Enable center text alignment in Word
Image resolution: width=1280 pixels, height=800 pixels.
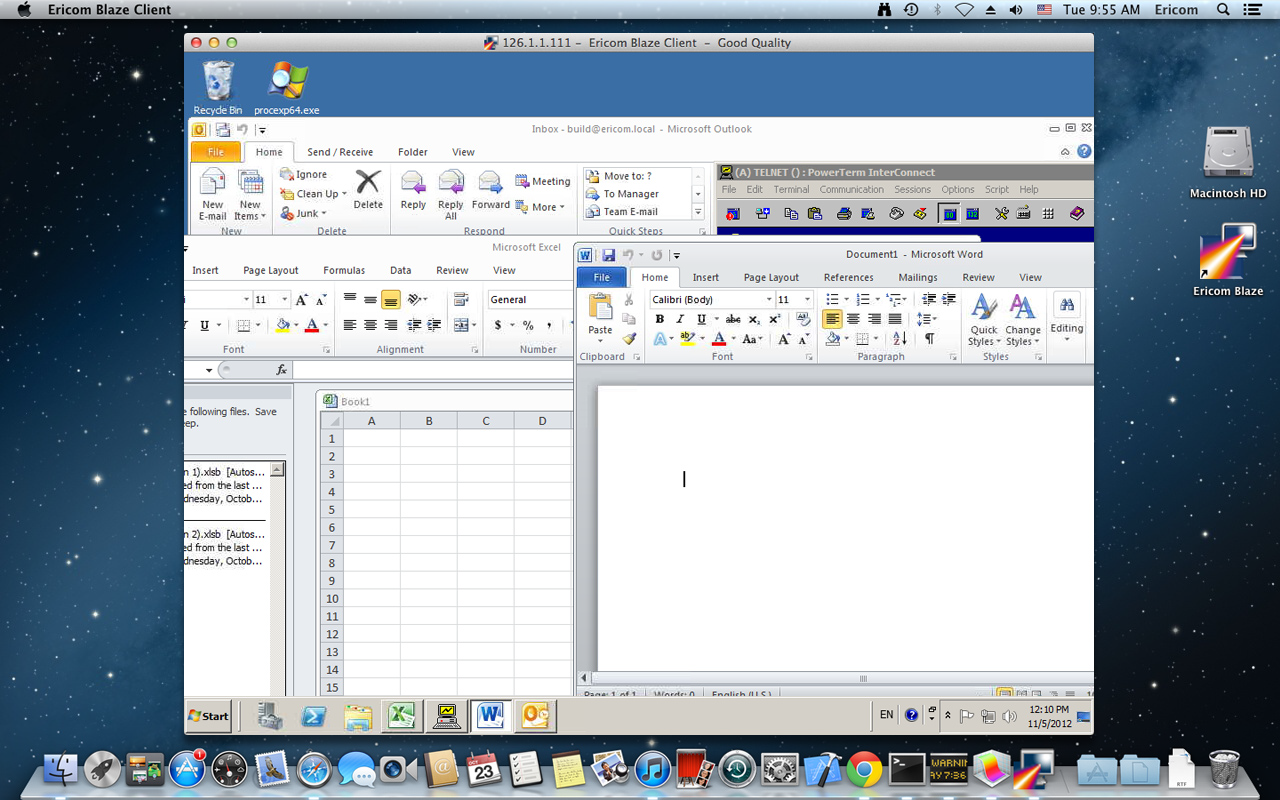852,319
